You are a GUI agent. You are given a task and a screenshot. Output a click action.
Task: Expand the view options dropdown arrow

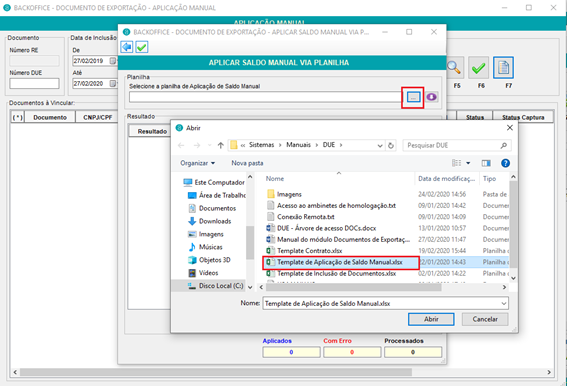(x=468, y=164)
